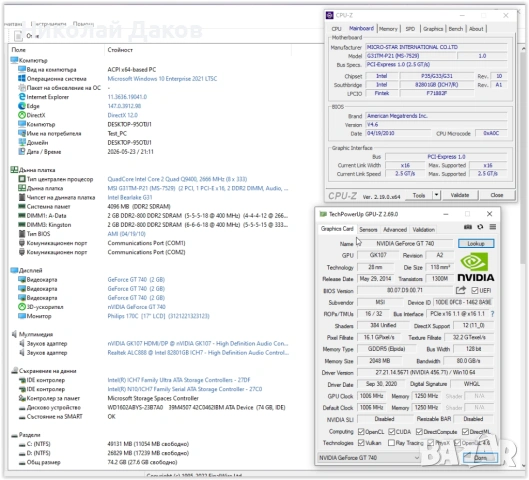Click the NVIDIA logo in GPU-Z
The height and width of the screenshot is (480, 529).
(x=476, y=267)
